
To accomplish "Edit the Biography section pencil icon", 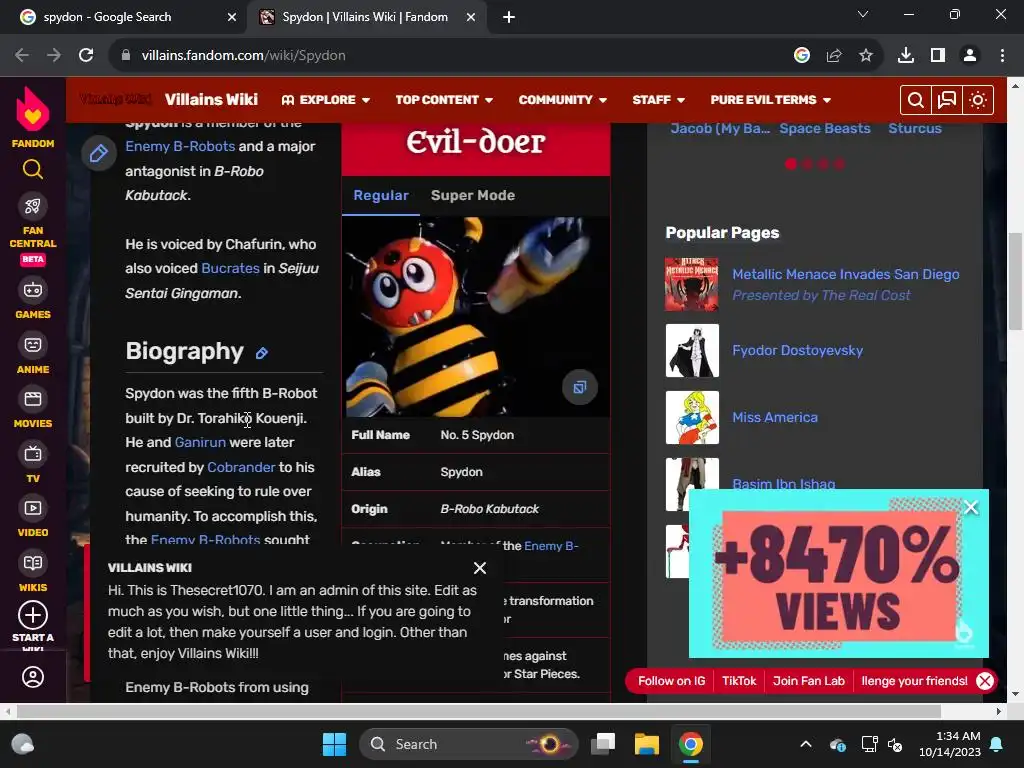I will (x=262, y=353).
